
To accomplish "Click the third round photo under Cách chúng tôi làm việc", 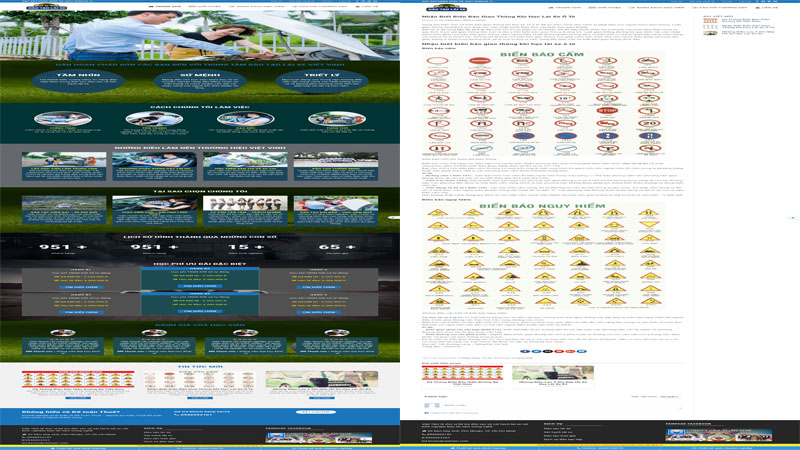I will [245, 119].
